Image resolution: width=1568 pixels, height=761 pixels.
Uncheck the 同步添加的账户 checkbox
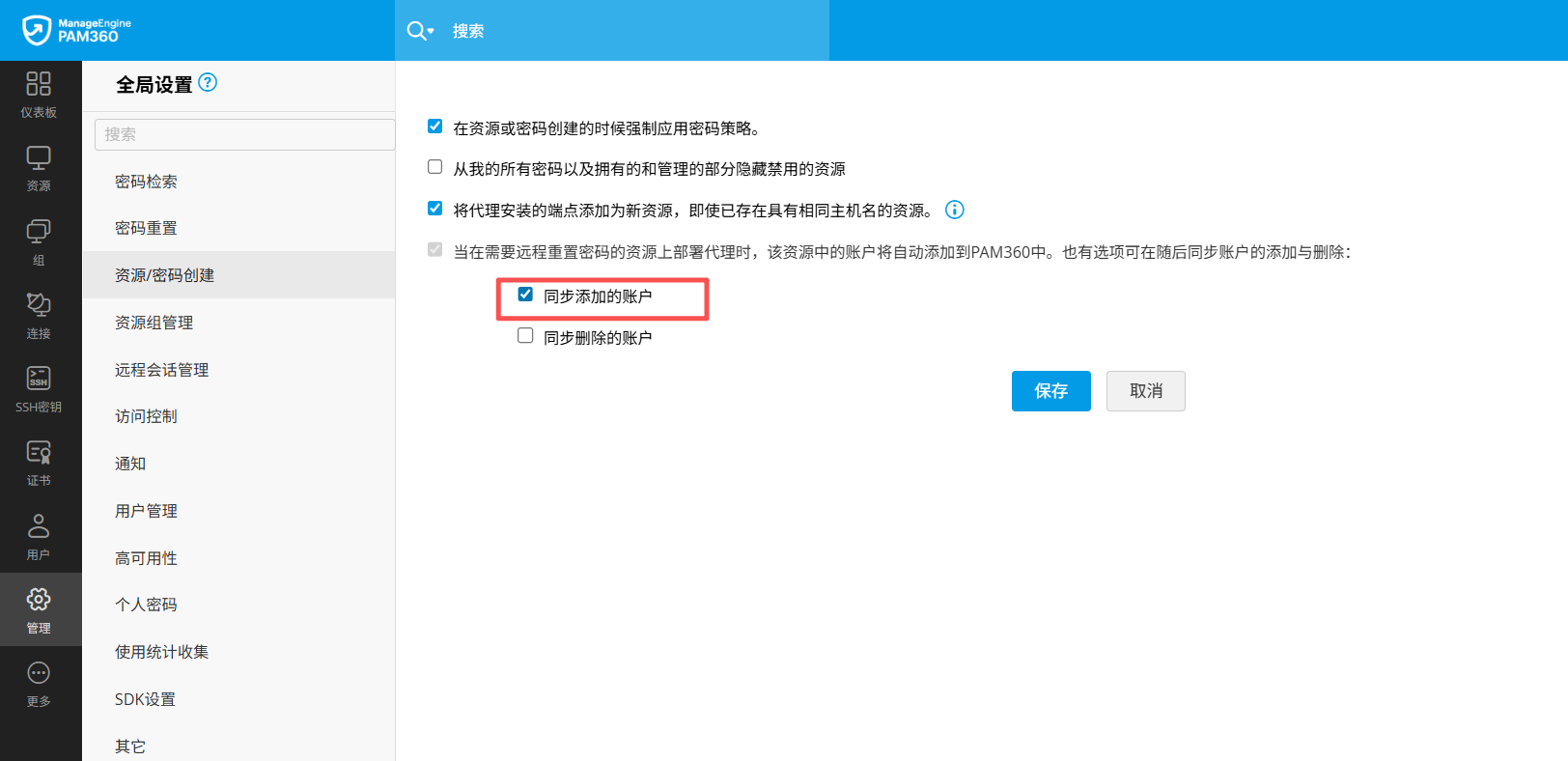click(525, 295)
